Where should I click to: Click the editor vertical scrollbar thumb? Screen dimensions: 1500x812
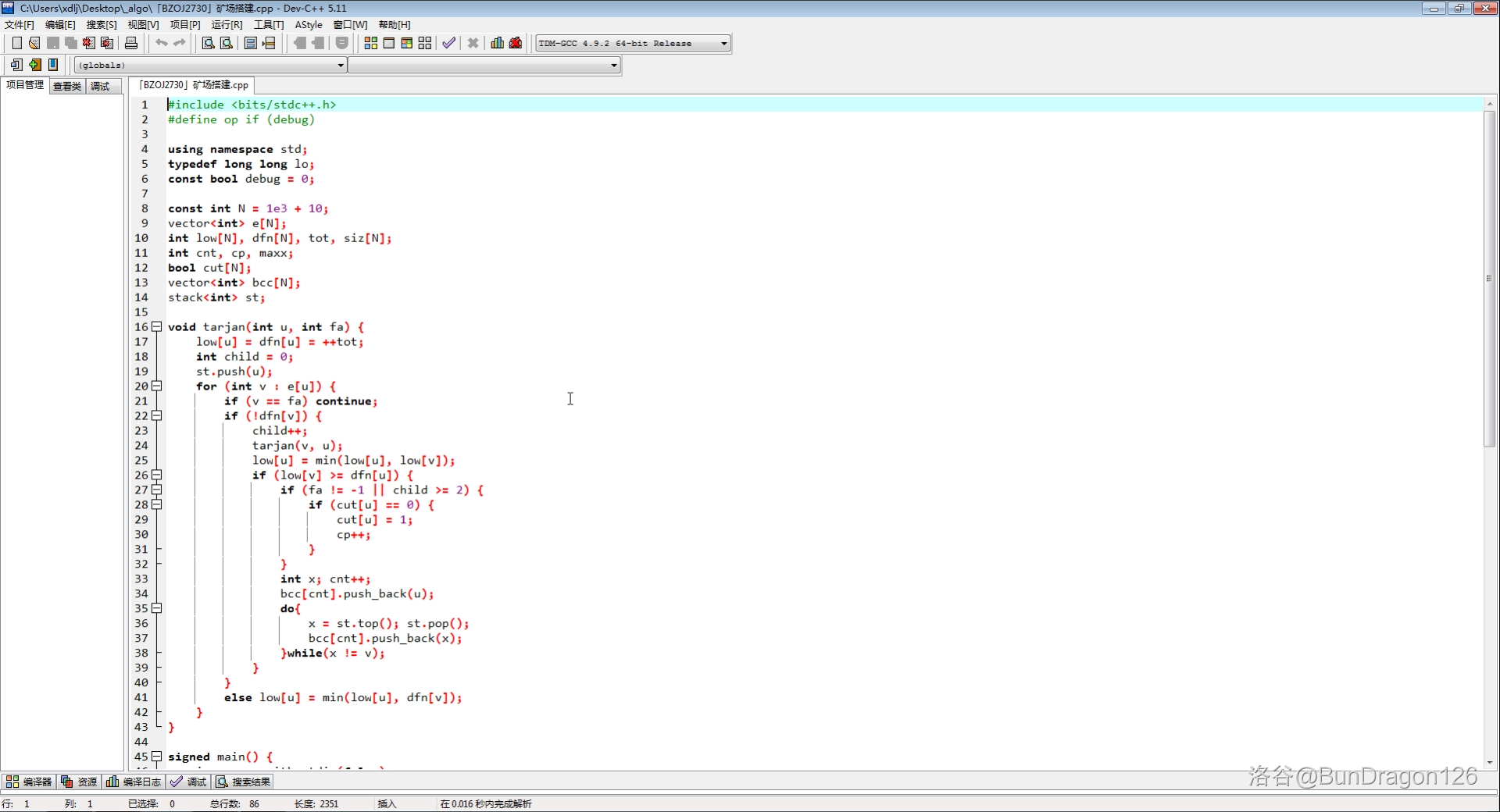[x=1489, y=277]
